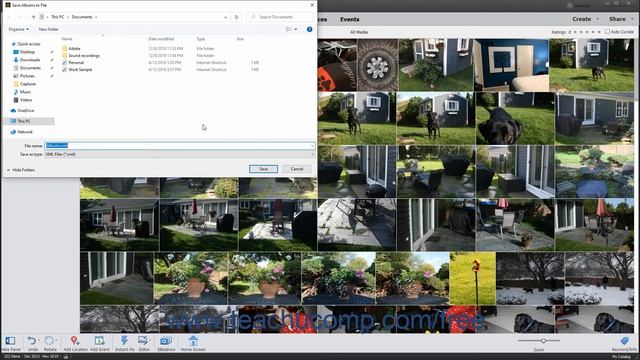640x360 pixels.
Task: Sort by the Type column header
Action: pos(201,39)
